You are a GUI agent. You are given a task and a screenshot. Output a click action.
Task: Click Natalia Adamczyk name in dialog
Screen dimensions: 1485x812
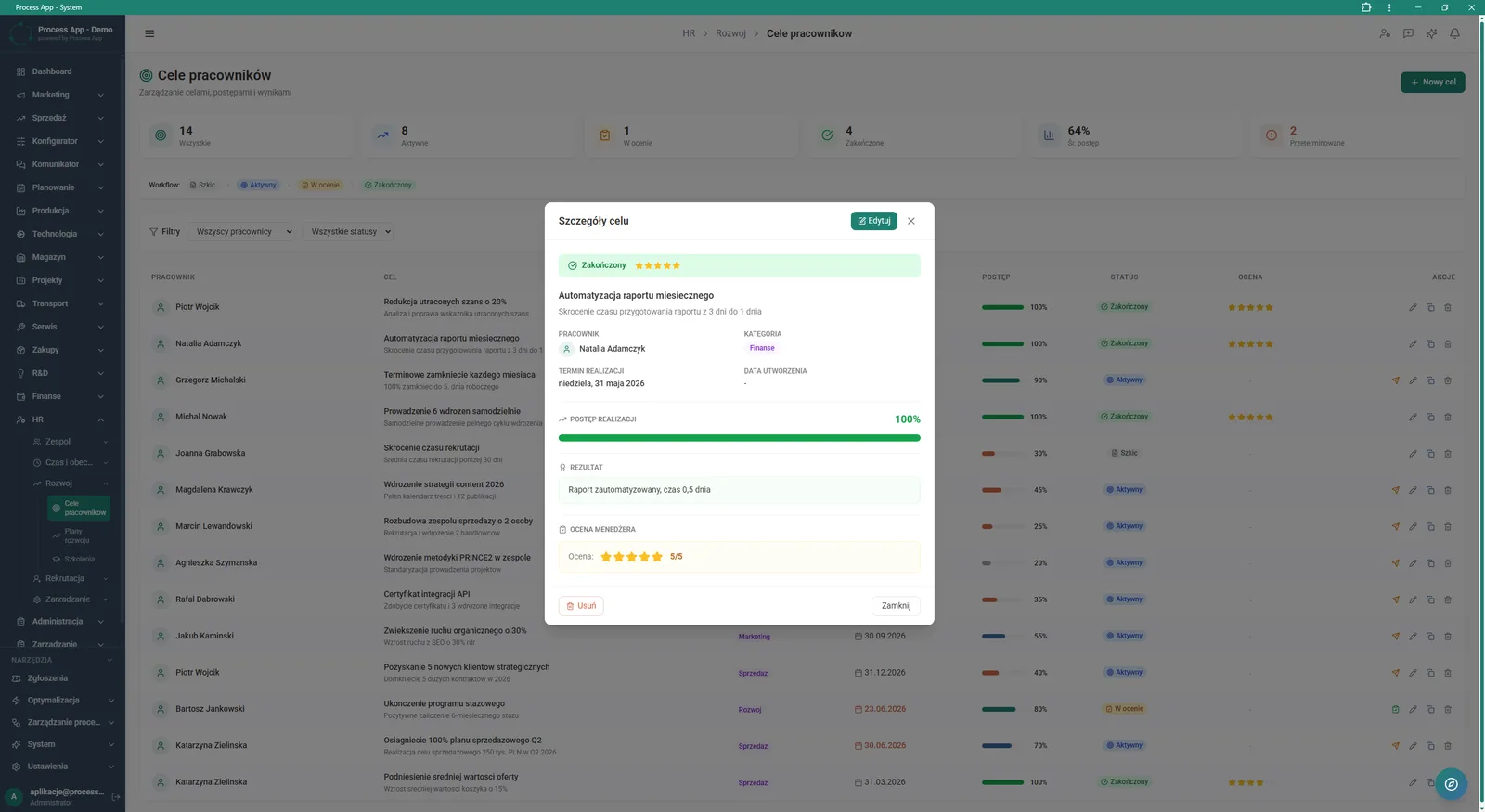coord(612,349)
